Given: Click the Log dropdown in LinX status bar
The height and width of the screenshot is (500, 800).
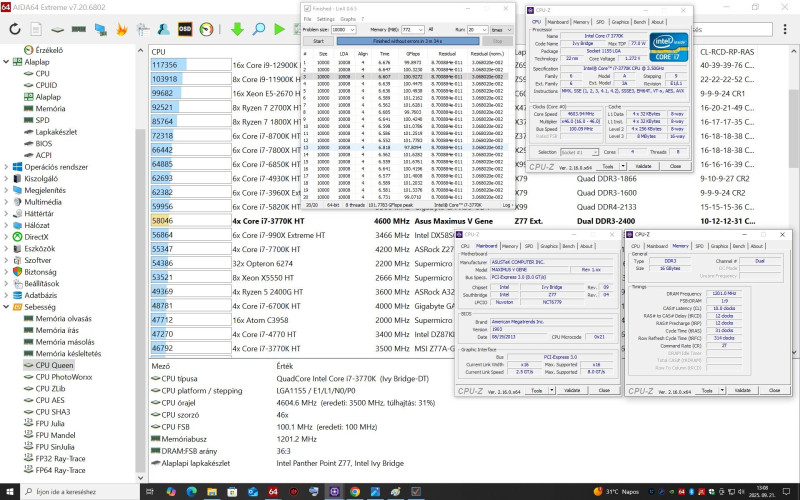Looking at the screenshot, I should click(x=507, y=205).
